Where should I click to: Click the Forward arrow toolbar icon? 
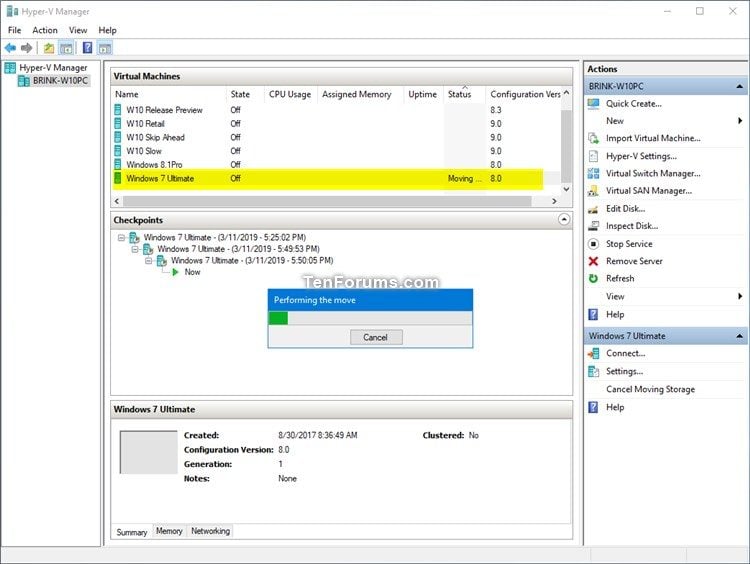(26, 48)
